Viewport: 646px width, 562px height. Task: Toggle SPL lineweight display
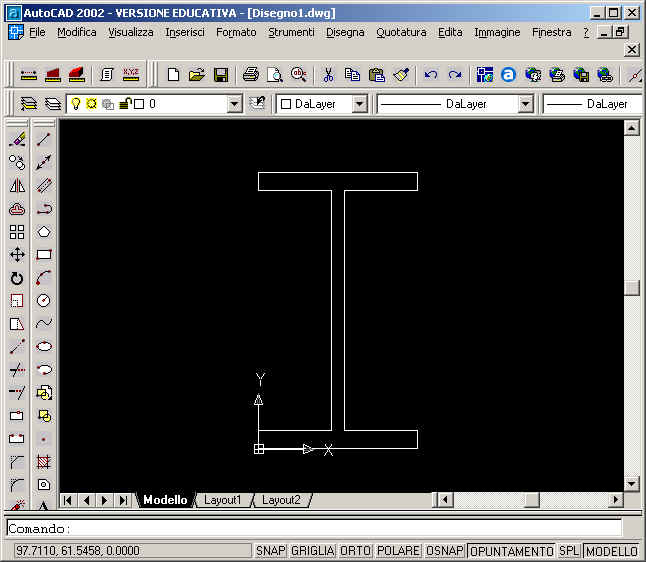tap(569, 551)
